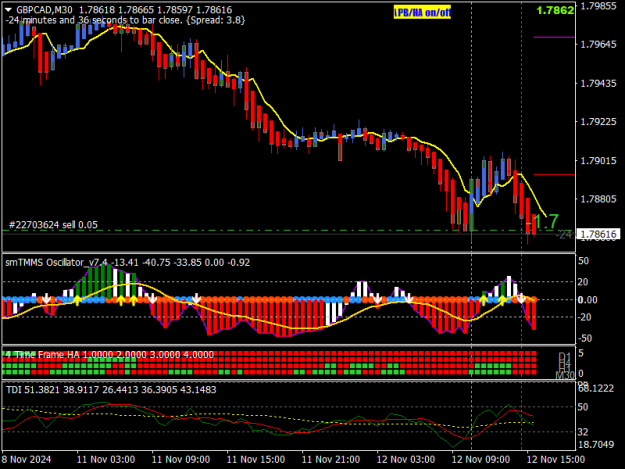
Task: Click the current price tag 1.78616
Action: click(598, 234)
